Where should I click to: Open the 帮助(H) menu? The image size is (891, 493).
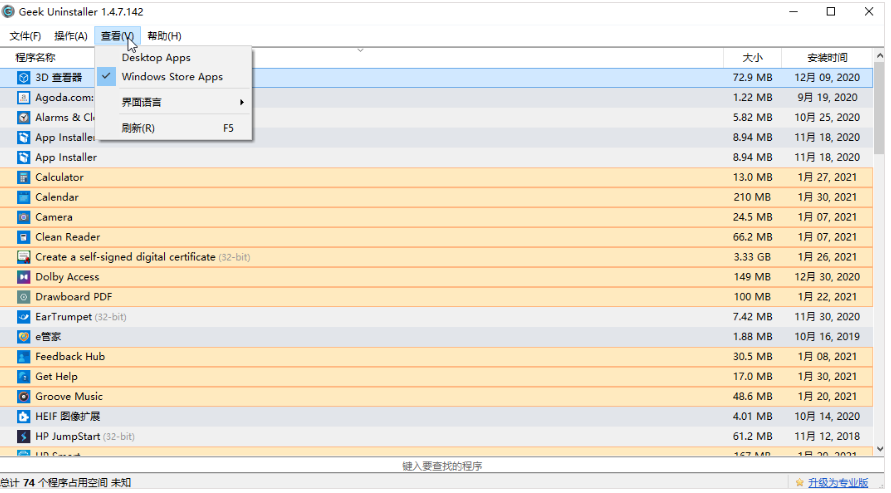pyautogui.click(x=164, y=36)
